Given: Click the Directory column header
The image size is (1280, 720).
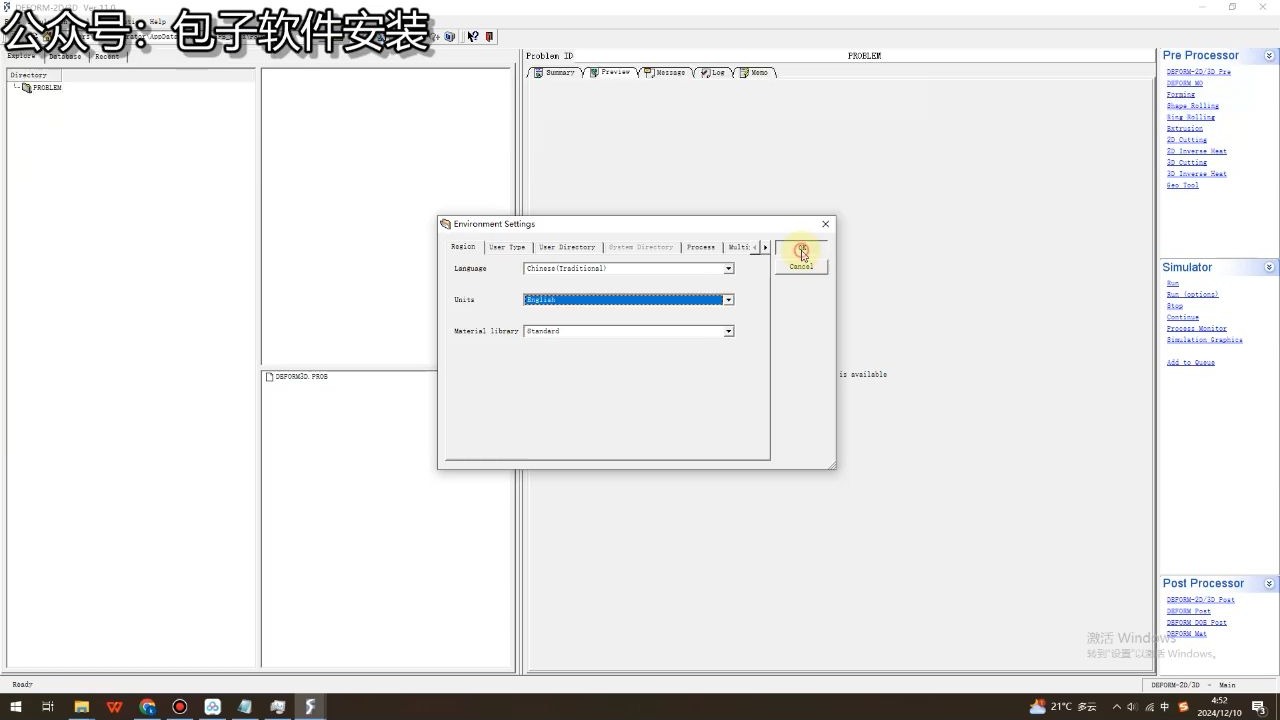Looking at the screenshot, I should click(34, 75).
